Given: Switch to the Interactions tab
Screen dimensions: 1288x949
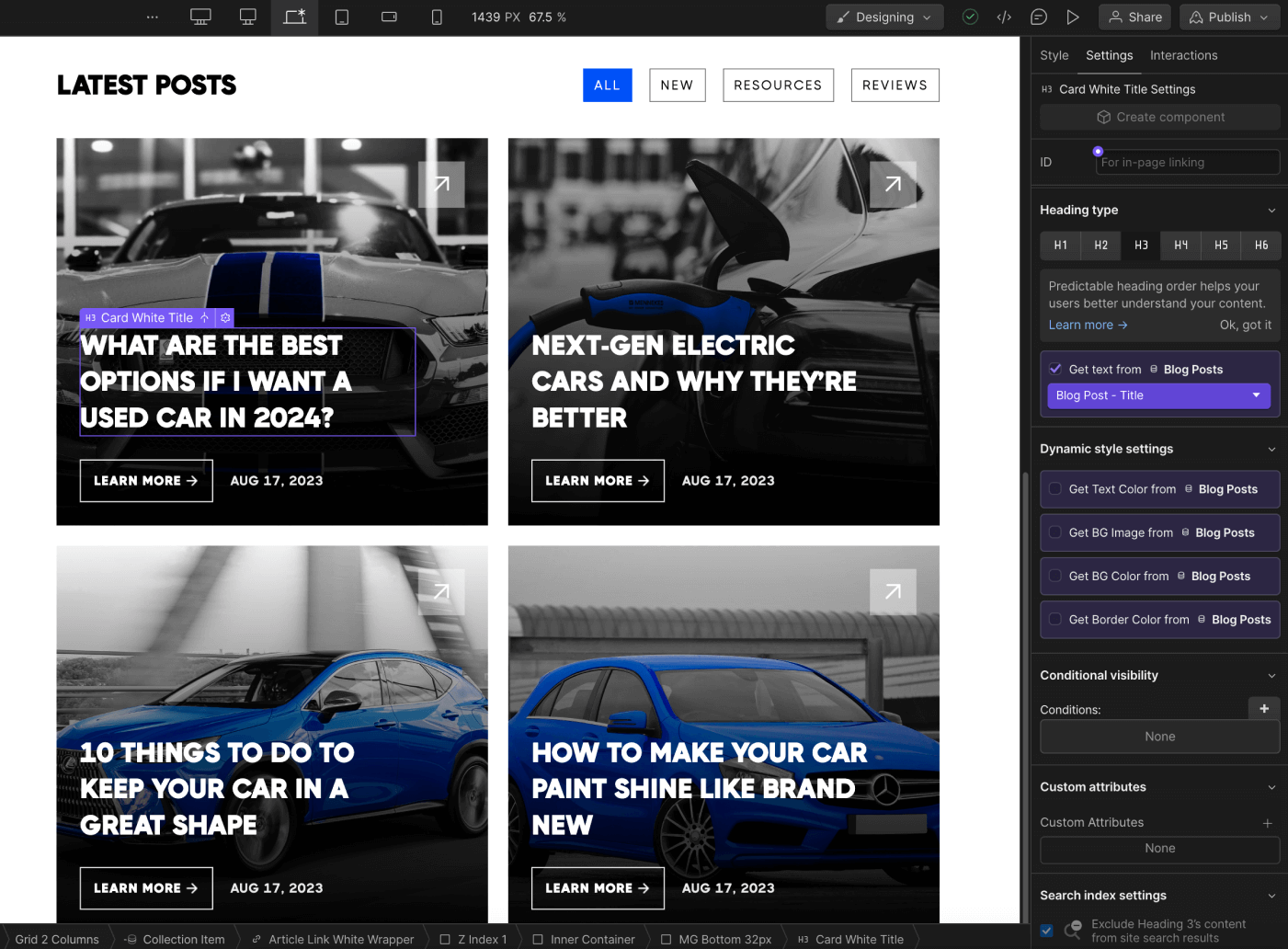Looking at the screenshot, I should (x=1183, y=55).
